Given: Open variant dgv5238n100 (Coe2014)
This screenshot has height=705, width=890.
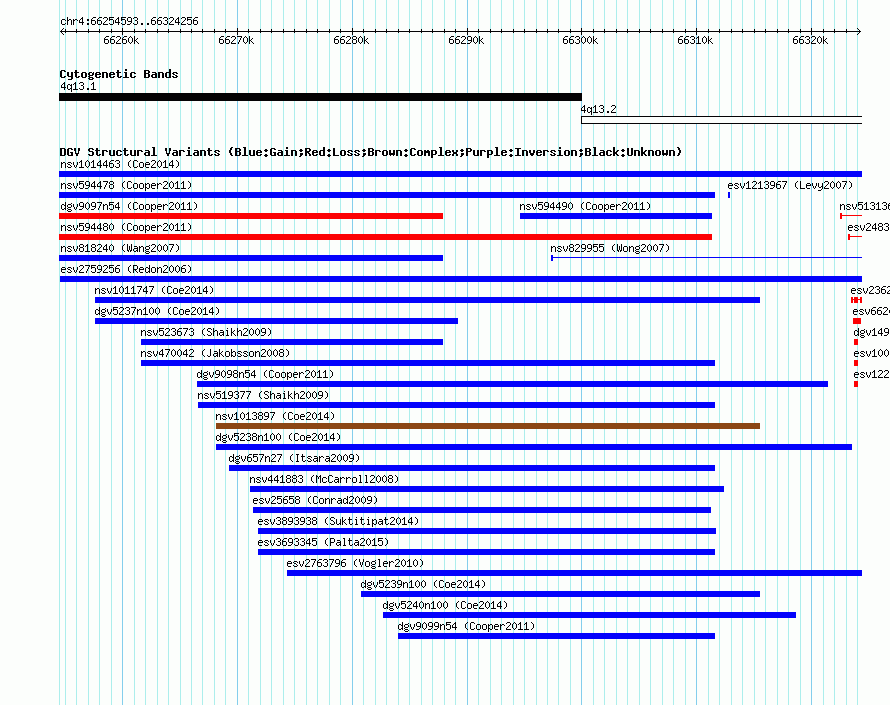Looking at the screenshot, I should pyautogui.click(x=278, y=437).
